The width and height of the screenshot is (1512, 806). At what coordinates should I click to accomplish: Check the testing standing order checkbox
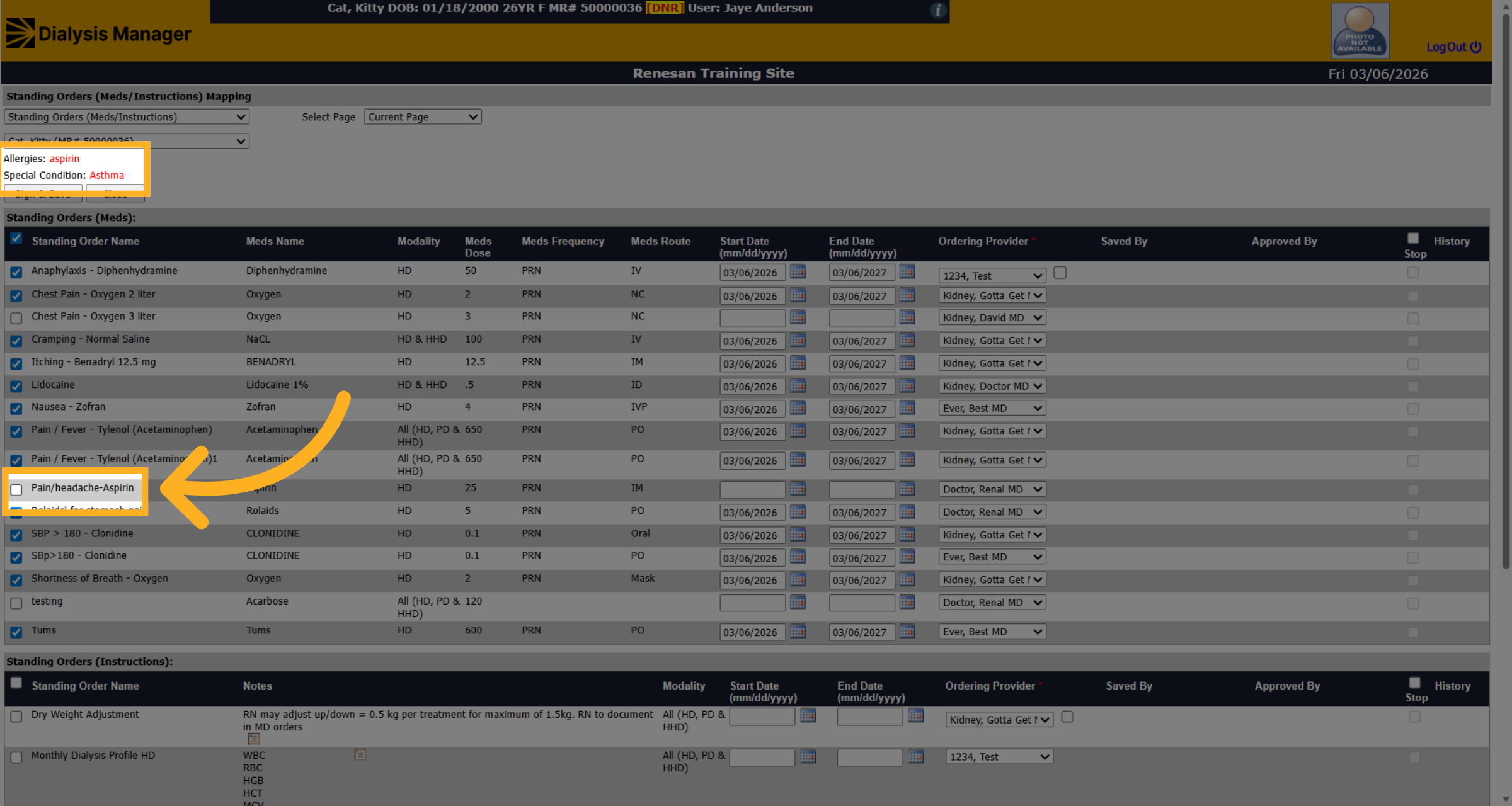click(16, 603)
